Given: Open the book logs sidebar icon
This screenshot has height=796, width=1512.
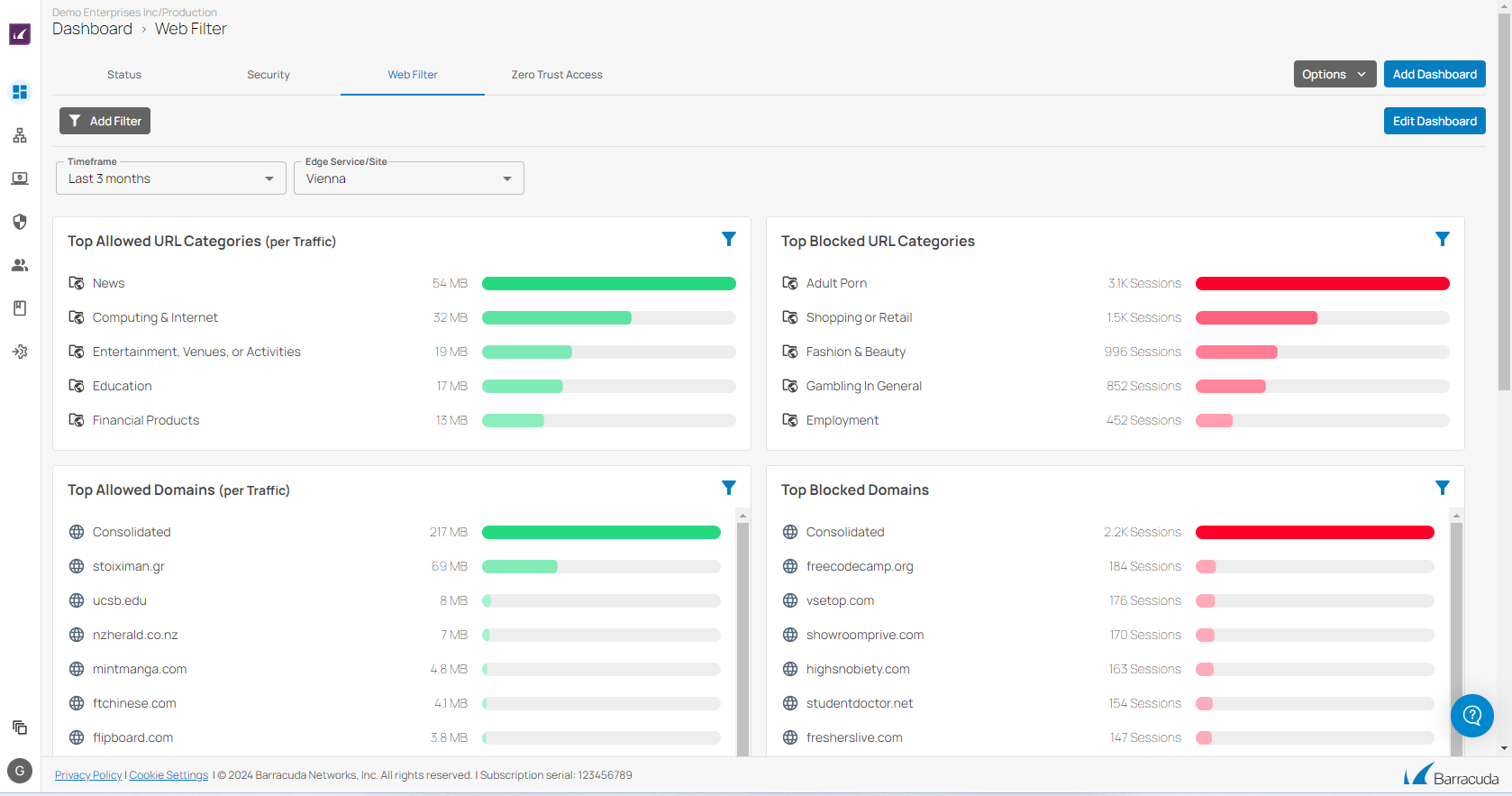Looking at the screenshot, I should tap(20, 308).
